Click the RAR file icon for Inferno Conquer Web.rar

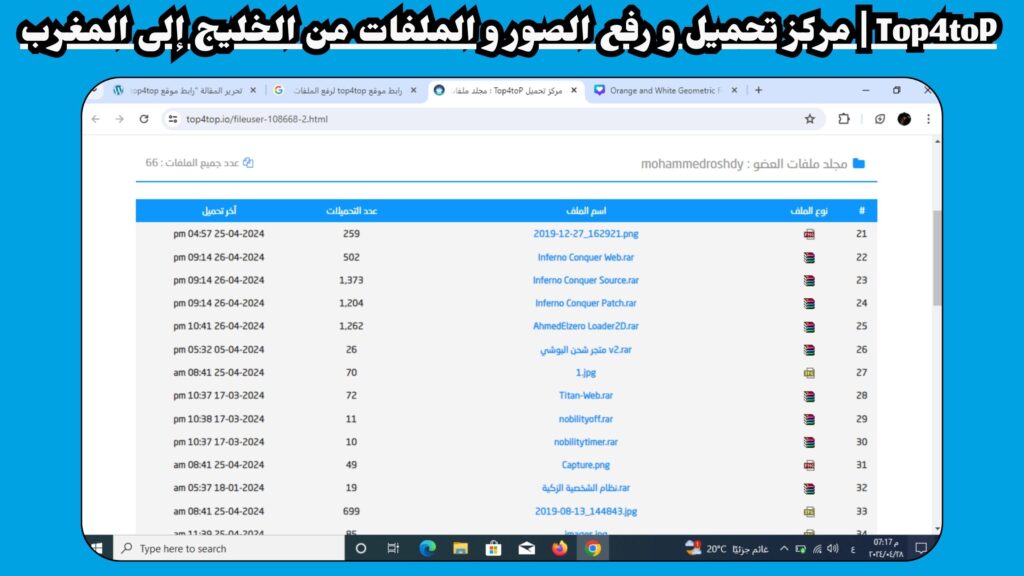[x=808, y=256]
